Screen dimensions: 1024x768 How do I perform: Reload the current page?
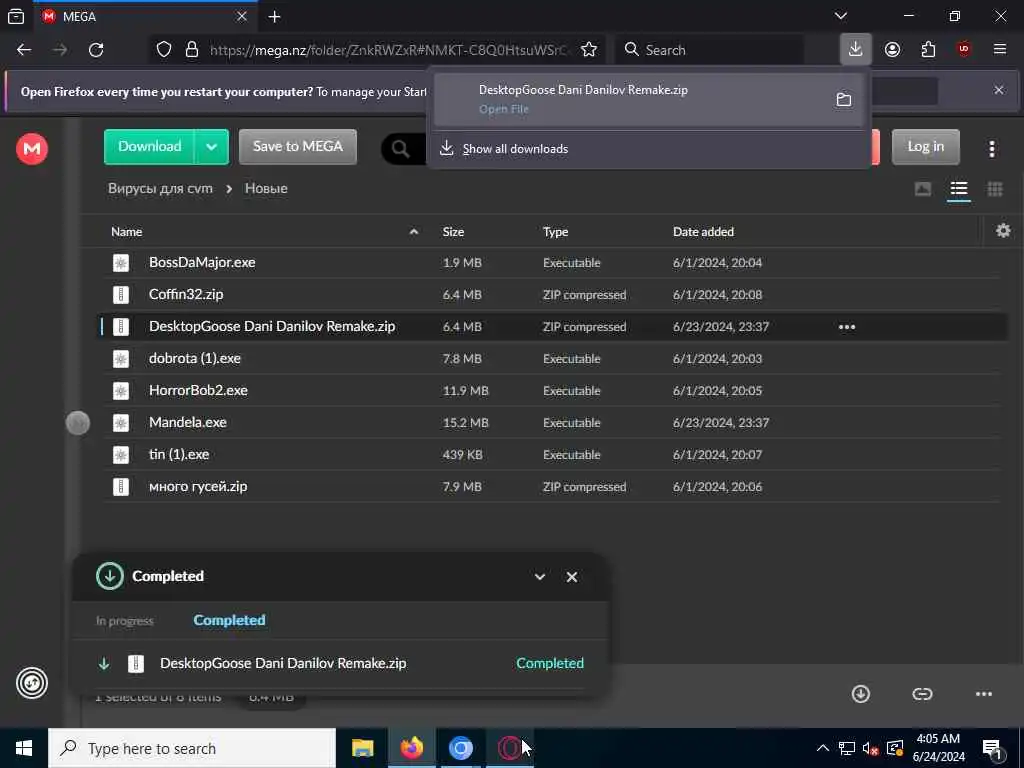(x=96, y=50)
